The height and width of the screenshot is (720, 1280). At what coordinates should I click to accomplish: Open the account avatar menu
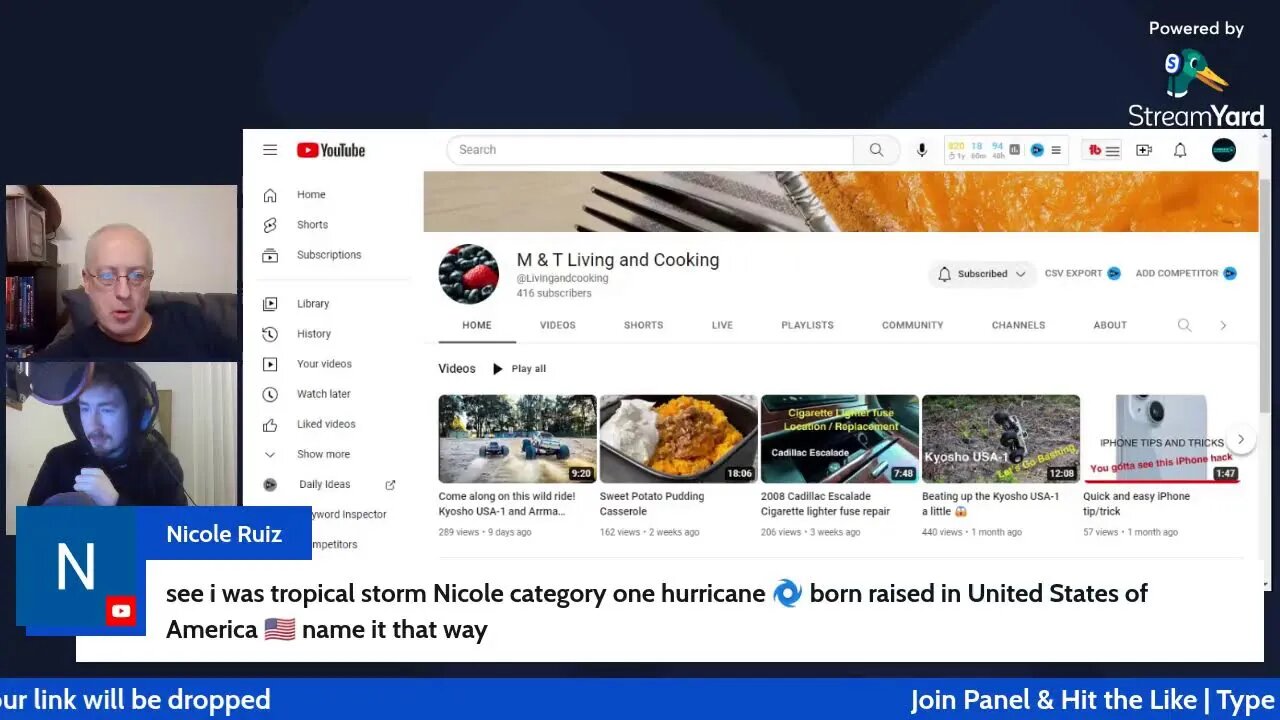click(1224, 150)
